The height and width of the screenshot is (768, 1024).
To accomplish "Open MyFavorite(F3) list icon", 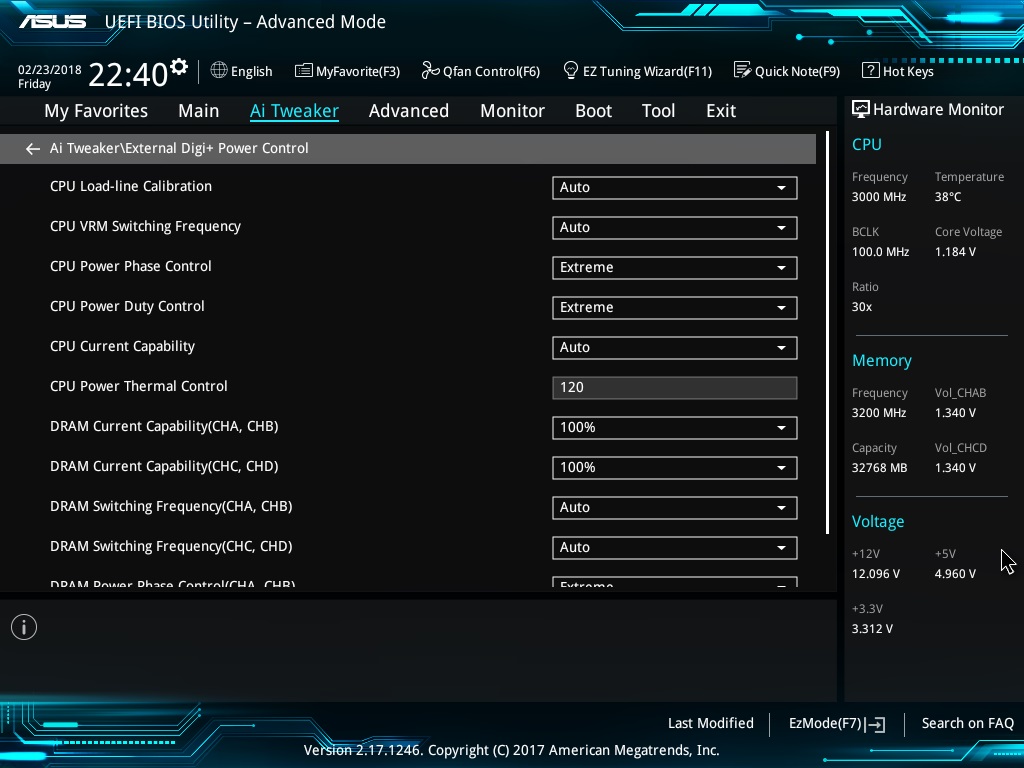I will [x=303, y=71].
